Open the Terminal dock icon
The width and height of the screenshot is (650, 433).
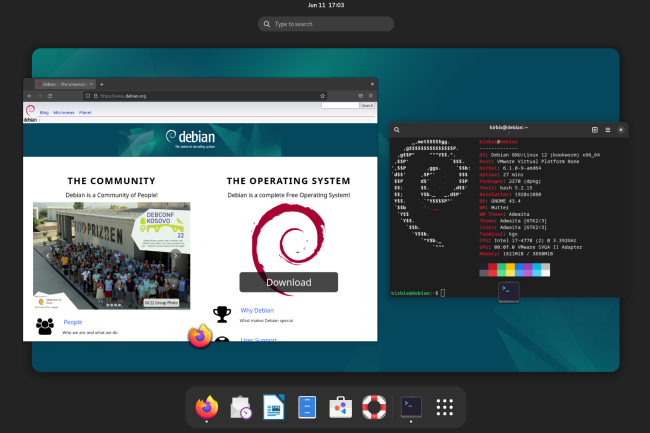point(411,407)
